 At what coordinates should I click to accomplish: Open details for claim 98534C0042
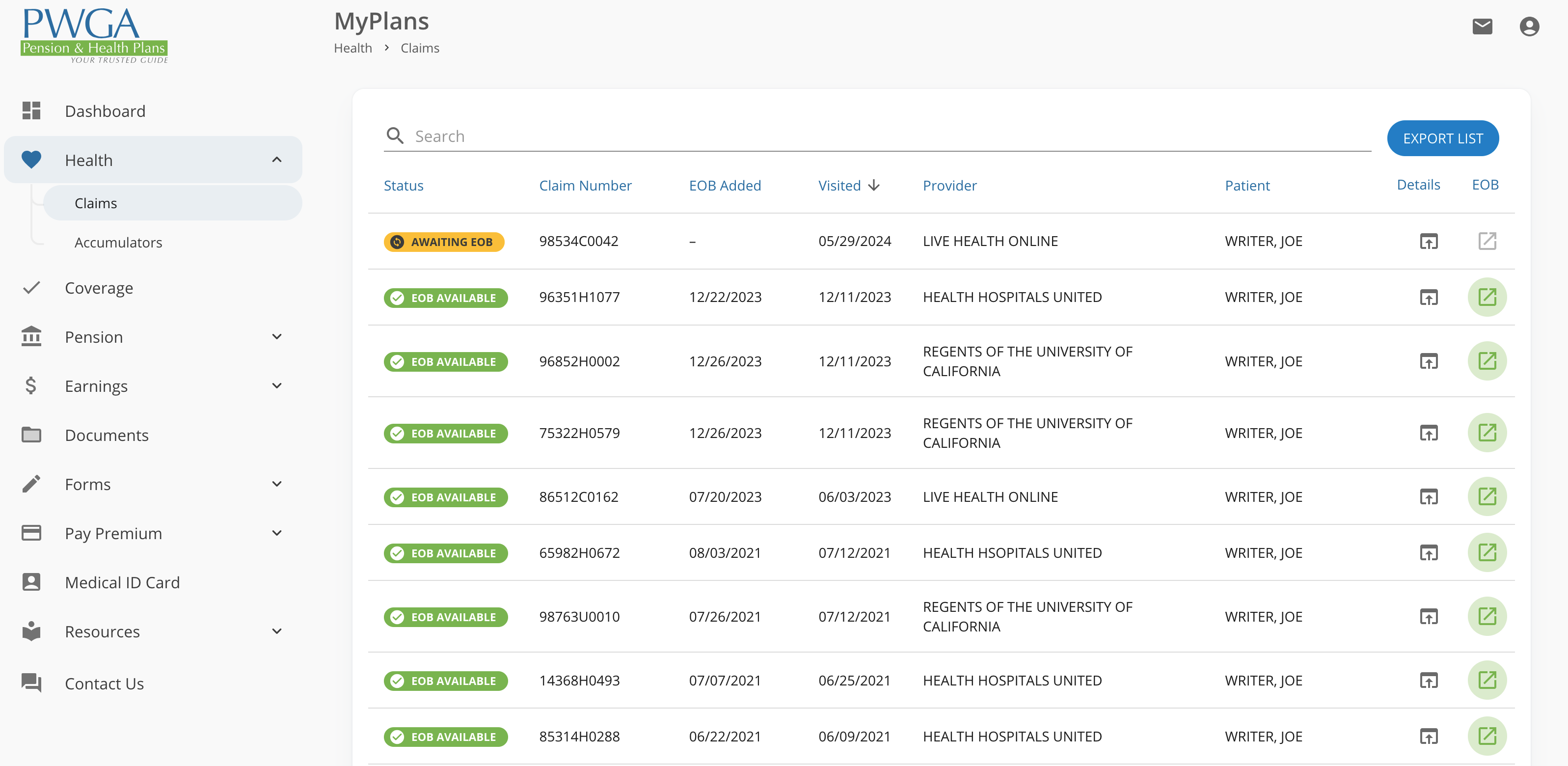(1428, 241)
